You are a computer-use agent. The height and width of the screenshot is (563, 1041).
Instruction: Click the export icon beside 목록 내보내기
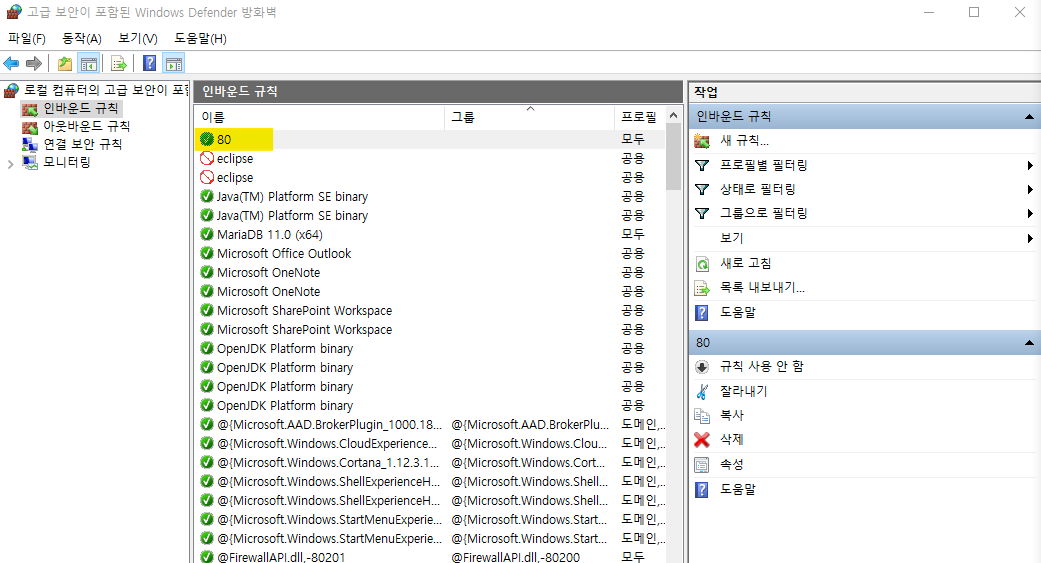pos(702,288)
